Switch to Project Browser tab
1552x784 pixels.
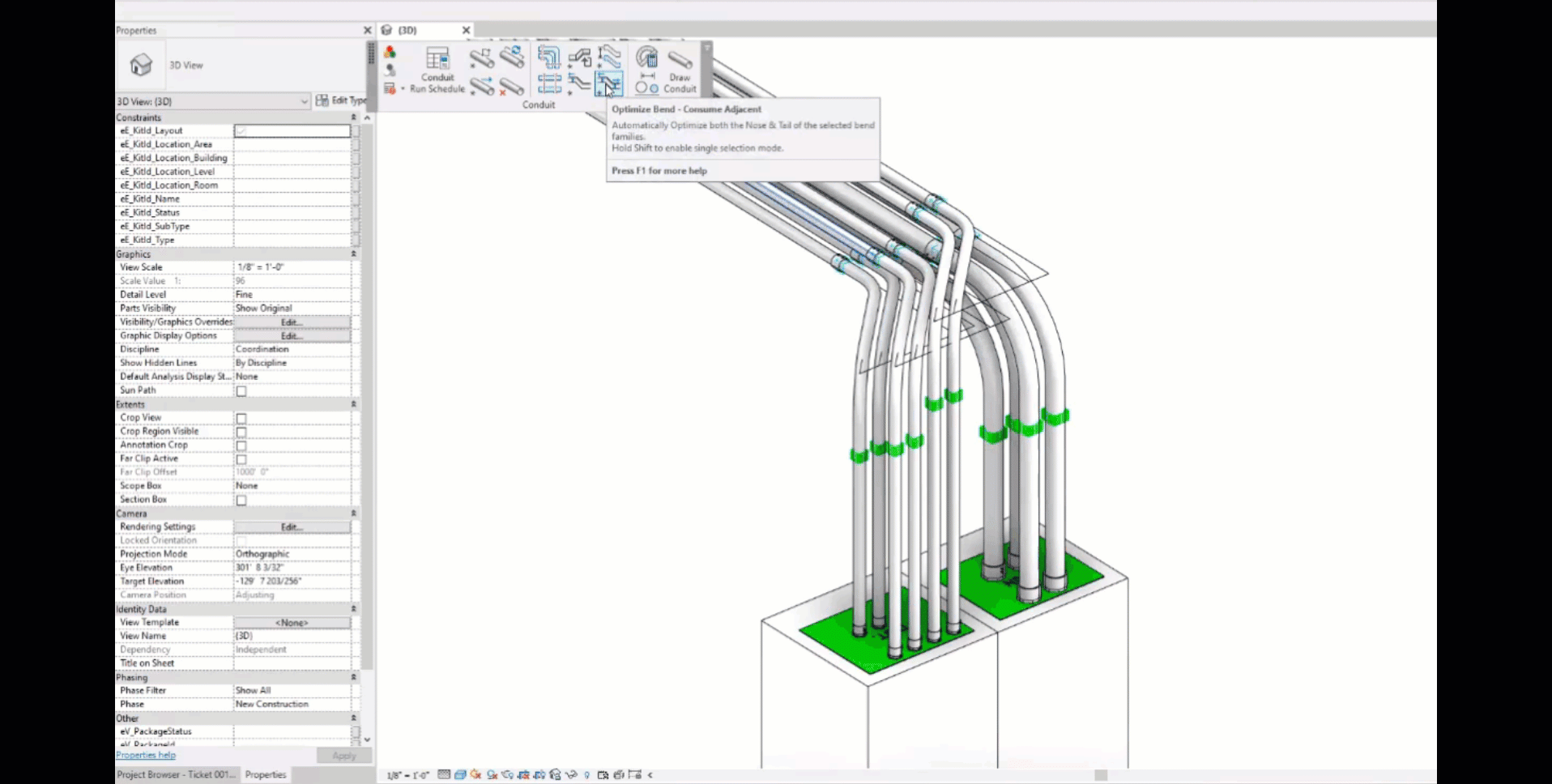(176, 775)
